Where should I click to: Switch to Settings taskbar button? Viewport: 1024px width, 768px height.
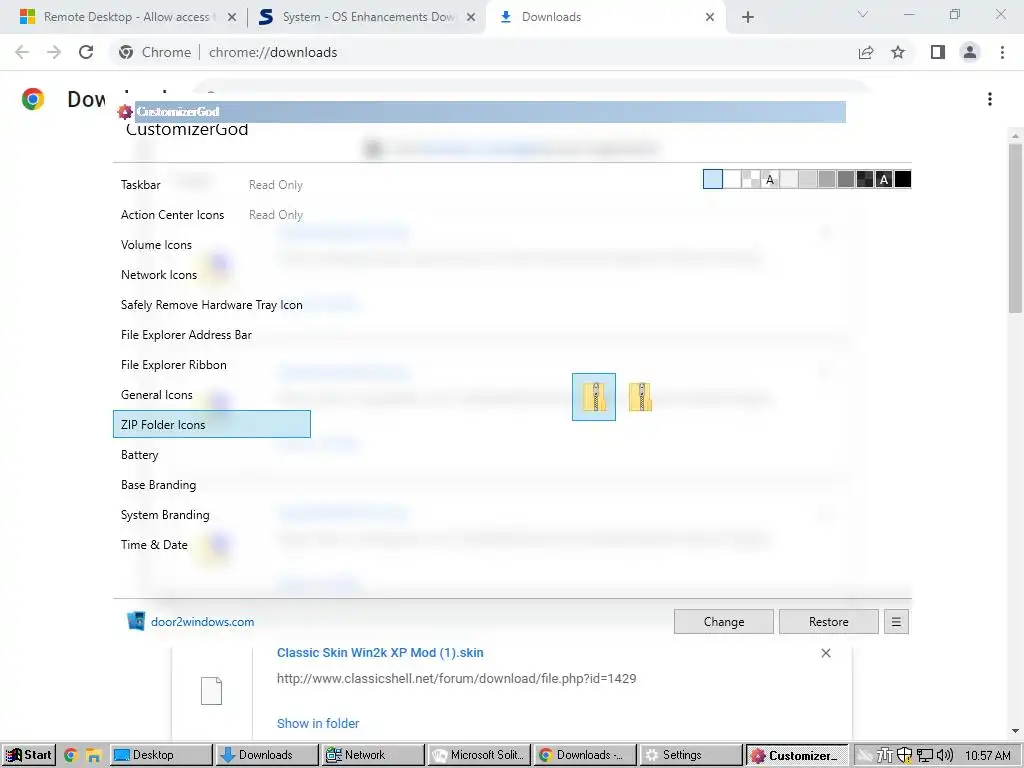[x=691, y=755]
